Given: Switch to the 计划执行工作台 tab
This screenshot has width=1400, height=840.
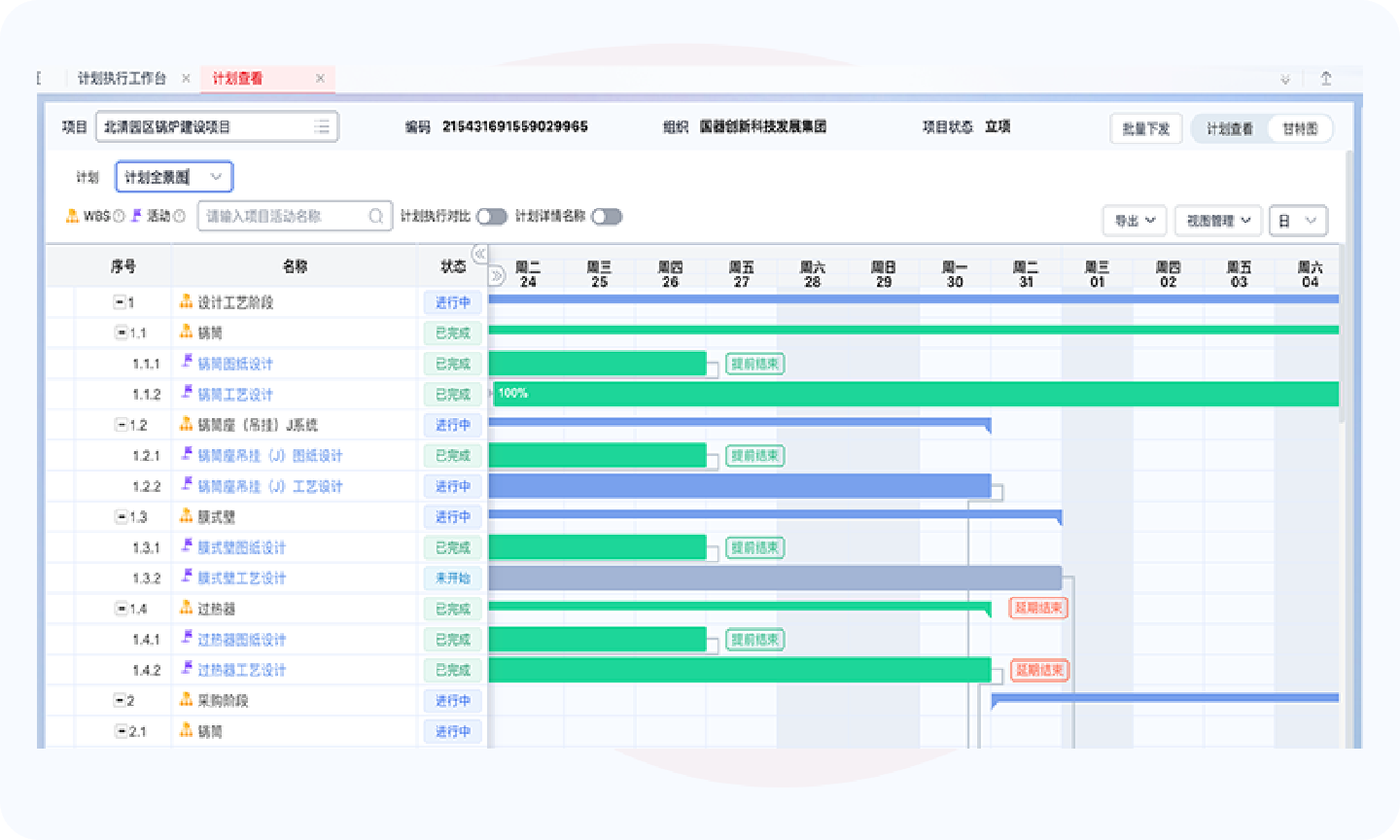Looking at the screenshot, I should point(122,79).
